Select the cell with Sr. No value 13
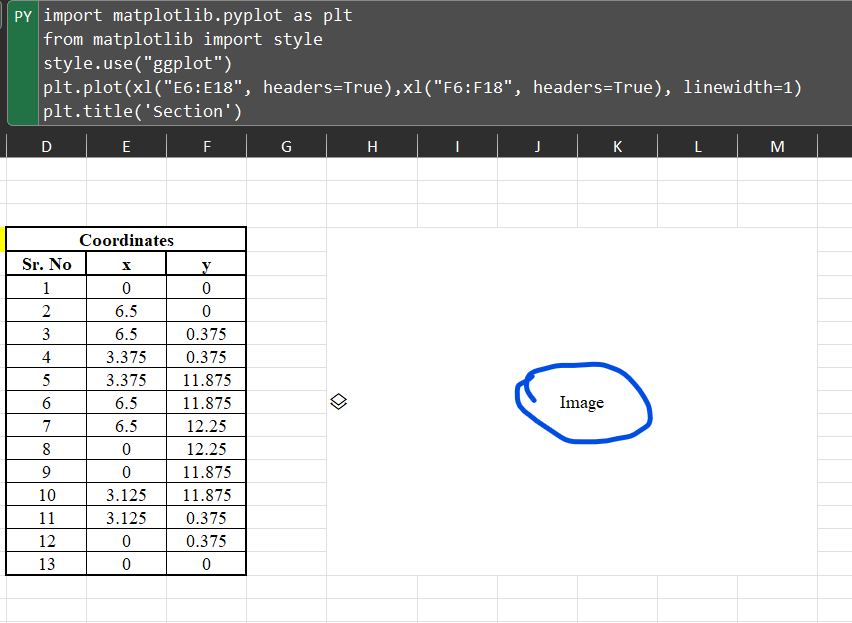Viewport: 852px width, 623px height. pyautogui.click(x=45, y=563)
